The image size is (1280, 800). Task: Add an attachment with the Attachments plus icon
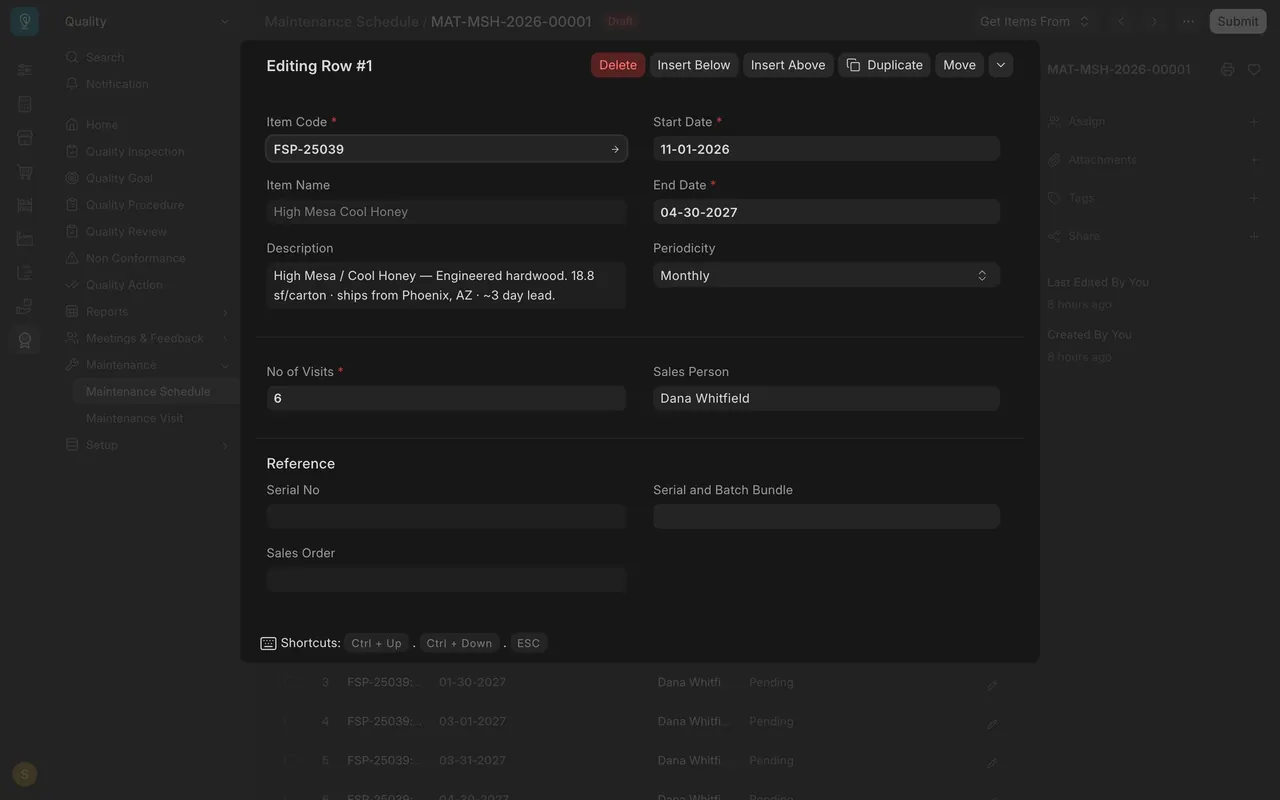coord(1254,160)
